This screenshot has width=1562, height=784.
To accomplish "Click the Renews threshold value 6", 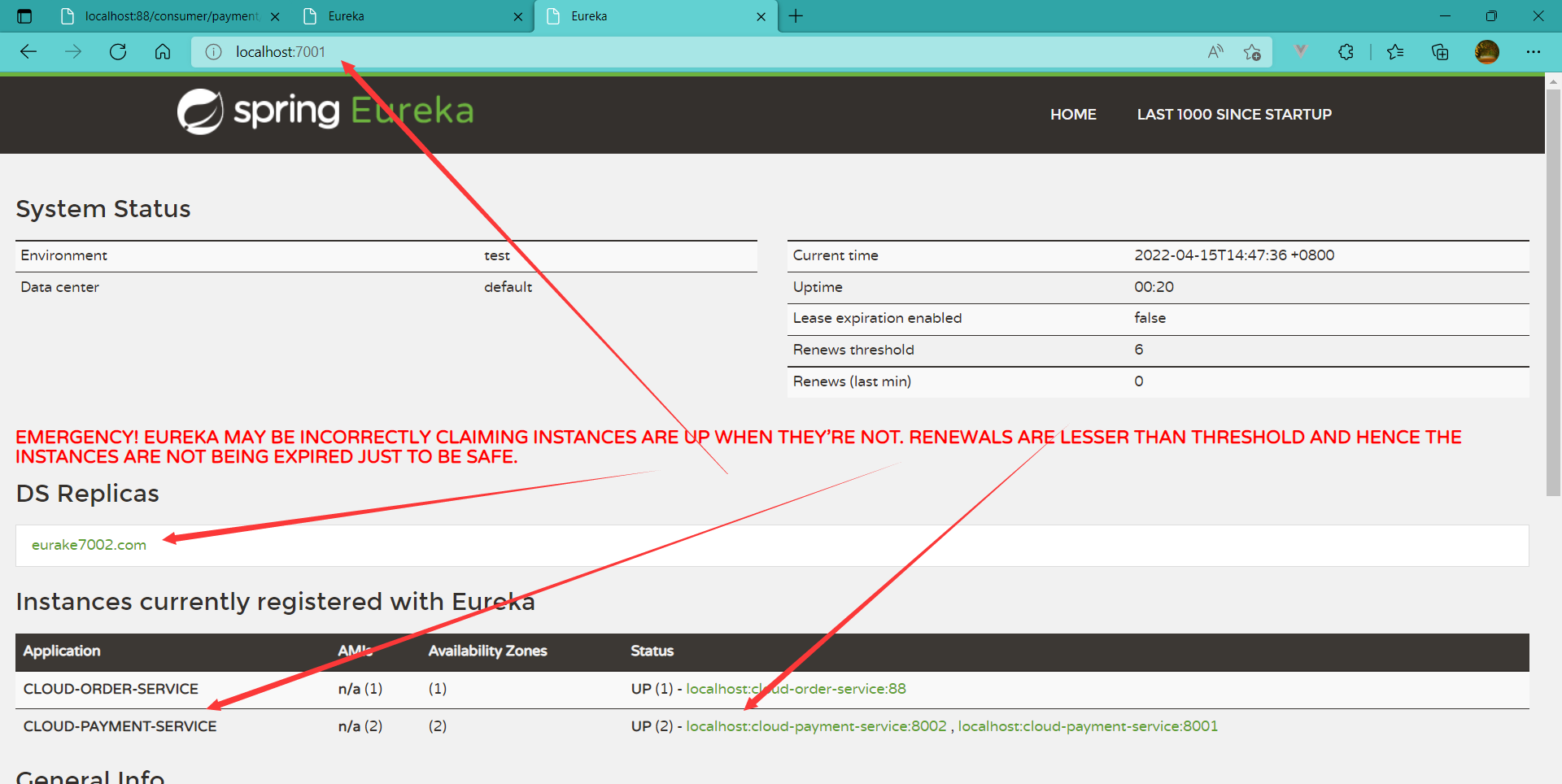I will 1139,350.
